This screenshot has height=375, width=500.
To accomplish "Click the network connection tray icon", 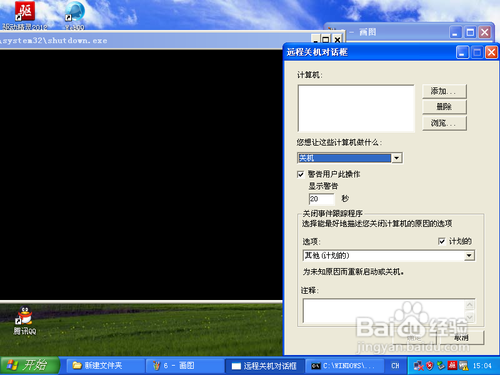I will coord(418,366).
